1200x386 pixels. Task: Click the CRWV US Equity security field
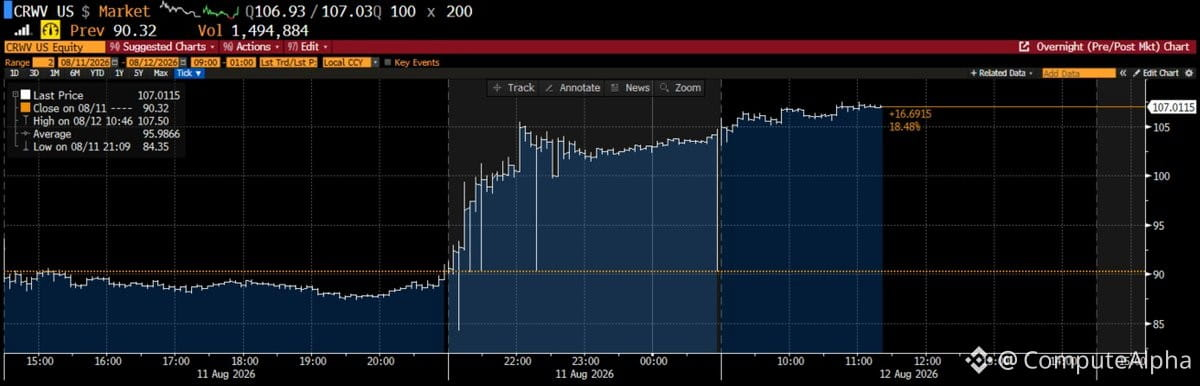coord(54,47)
